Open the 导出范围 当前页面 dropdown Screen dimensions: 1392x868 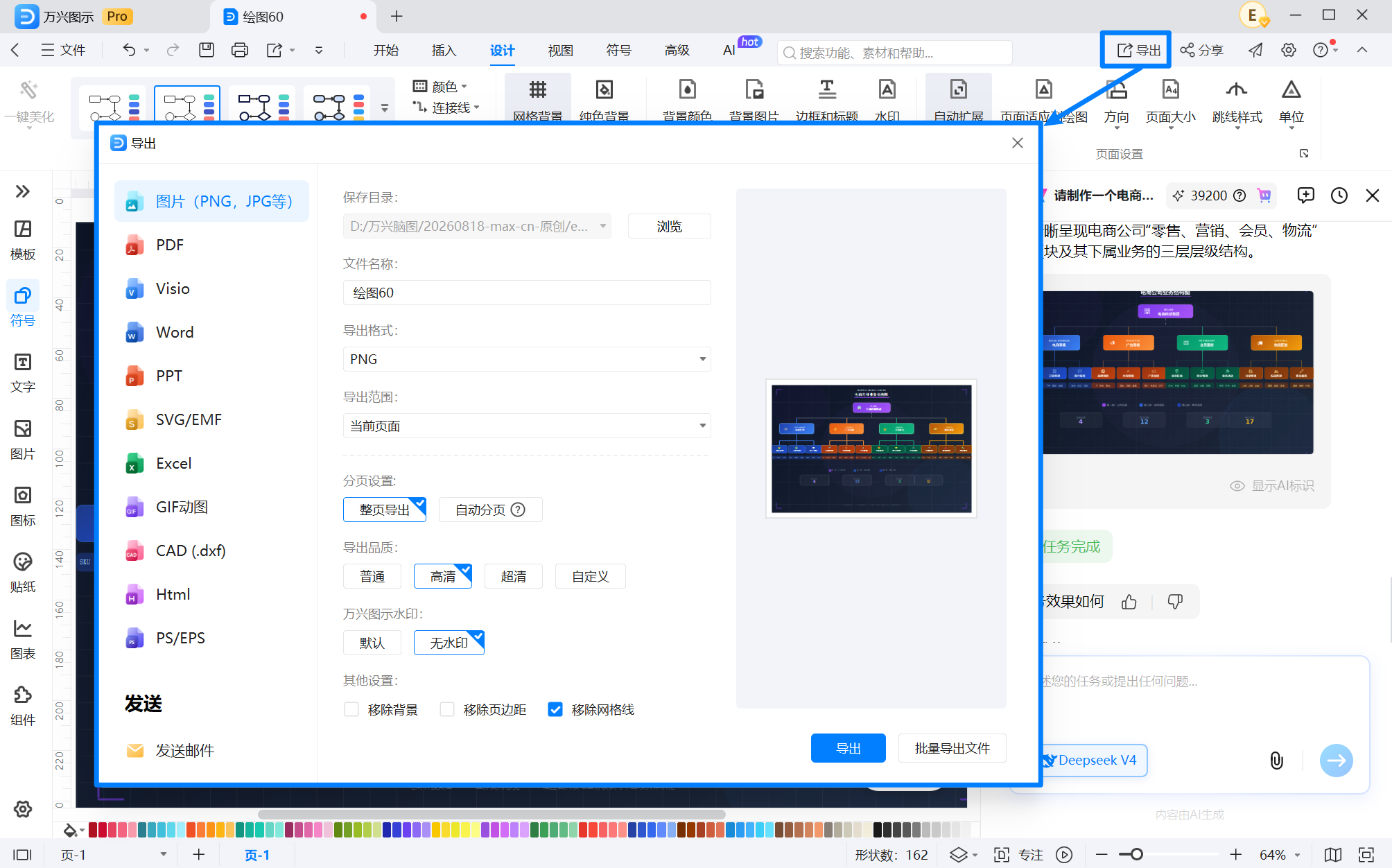527,426
